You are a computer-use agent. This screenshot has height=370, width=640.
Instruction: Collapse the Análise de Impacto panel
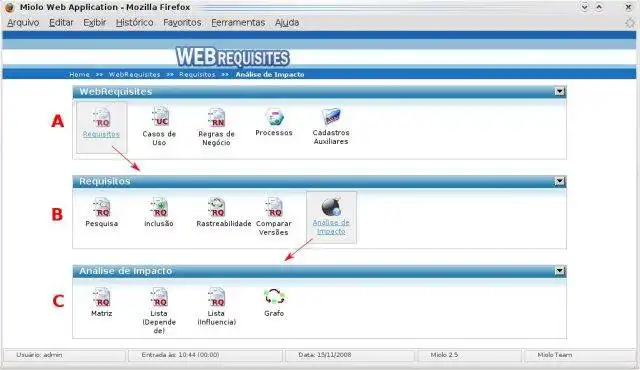tap(560, 271)
